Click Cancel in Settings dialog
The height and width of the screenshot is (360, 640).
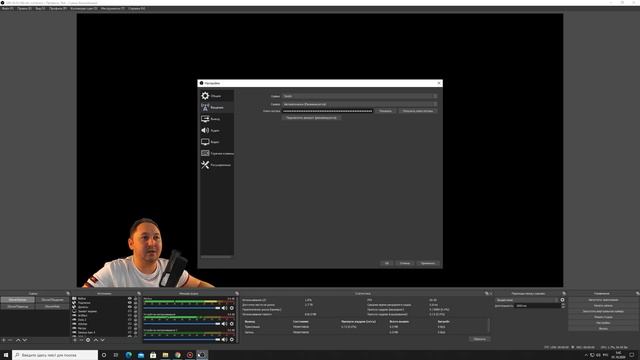pos(404,263)
